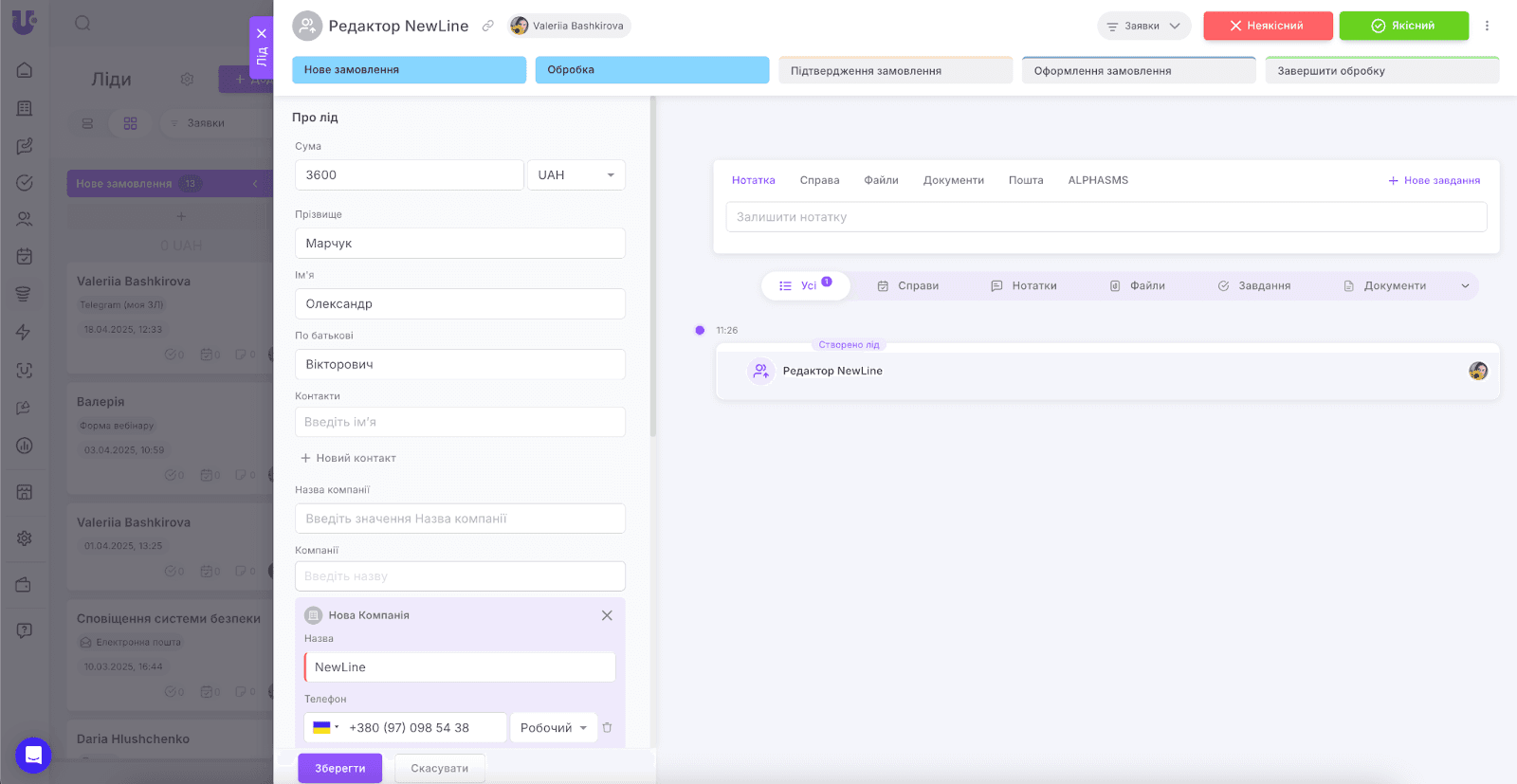This screenshot has width=1517, height=784.
Task: Copy the lead link using the chain icon
Action: (487, 26)
